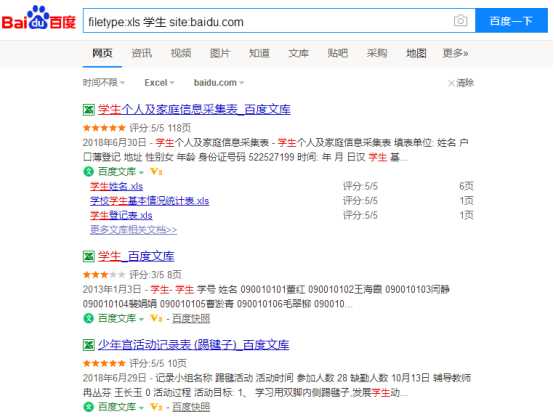Open 百度快照 under 学生_百度文库 result
The height and width of the screenshot is (418, 554).
[x=191, y=319]
